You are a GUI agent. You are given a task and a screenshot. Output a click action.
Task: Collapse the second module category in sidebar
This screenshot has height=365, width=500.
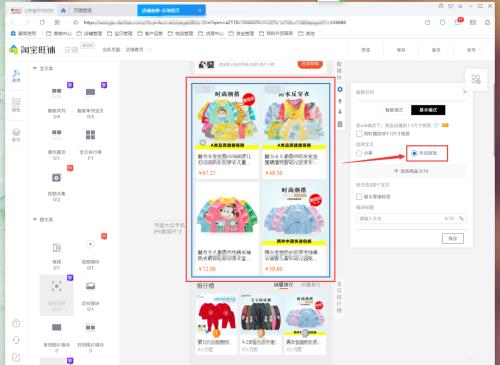(35, 220)
